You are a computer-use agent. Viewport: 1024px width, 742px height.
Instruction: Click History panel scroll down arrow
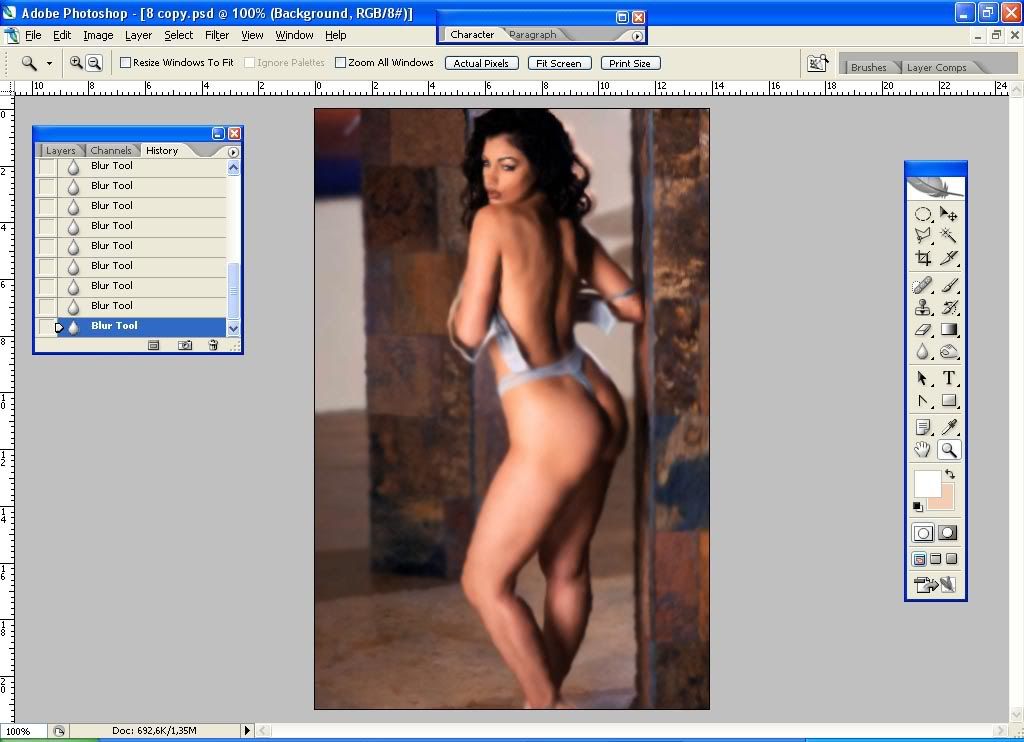(x=233, y=329)
